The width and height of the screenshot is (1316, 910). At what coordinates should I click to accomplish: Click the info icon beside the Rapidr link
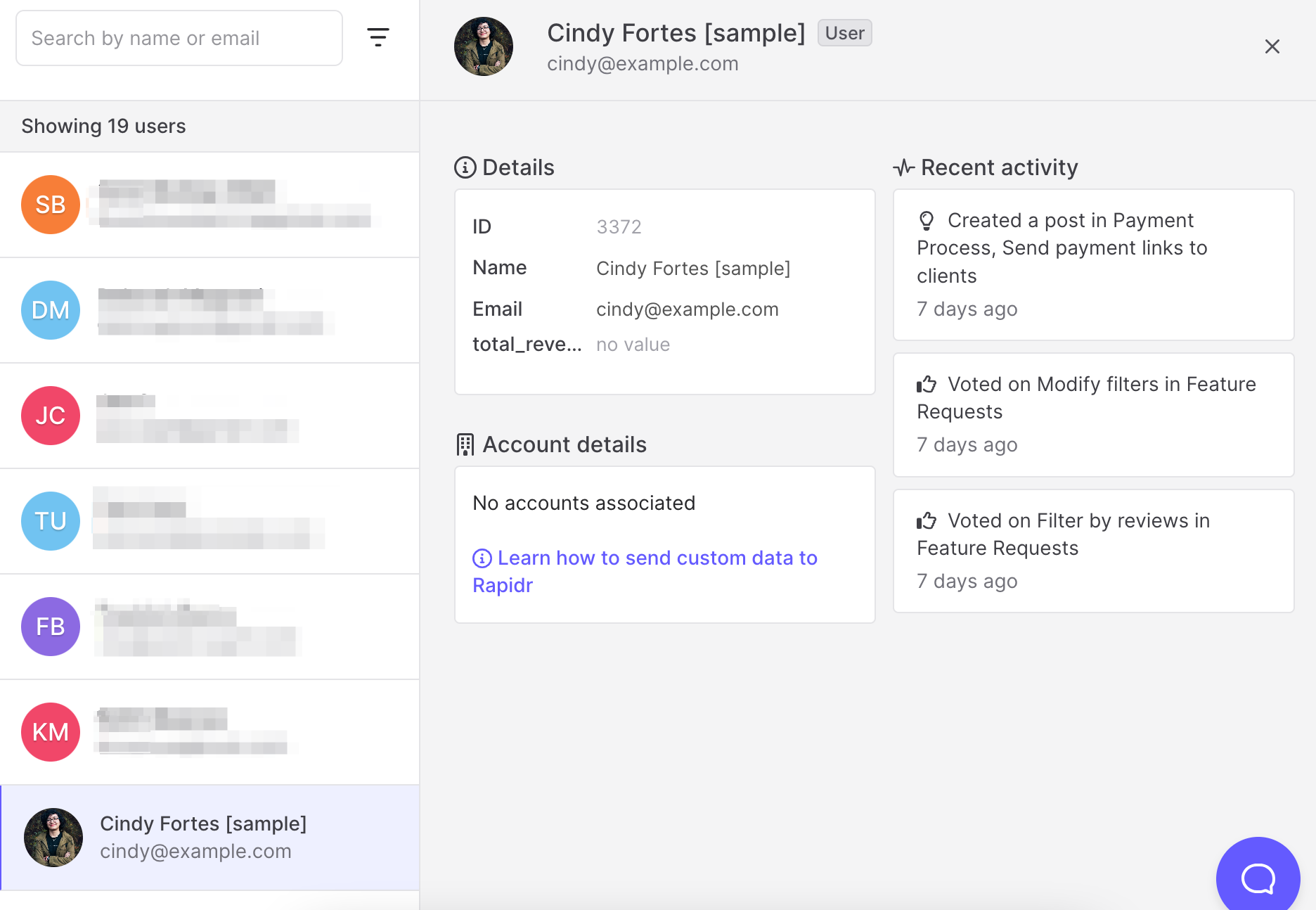[482, 558]
